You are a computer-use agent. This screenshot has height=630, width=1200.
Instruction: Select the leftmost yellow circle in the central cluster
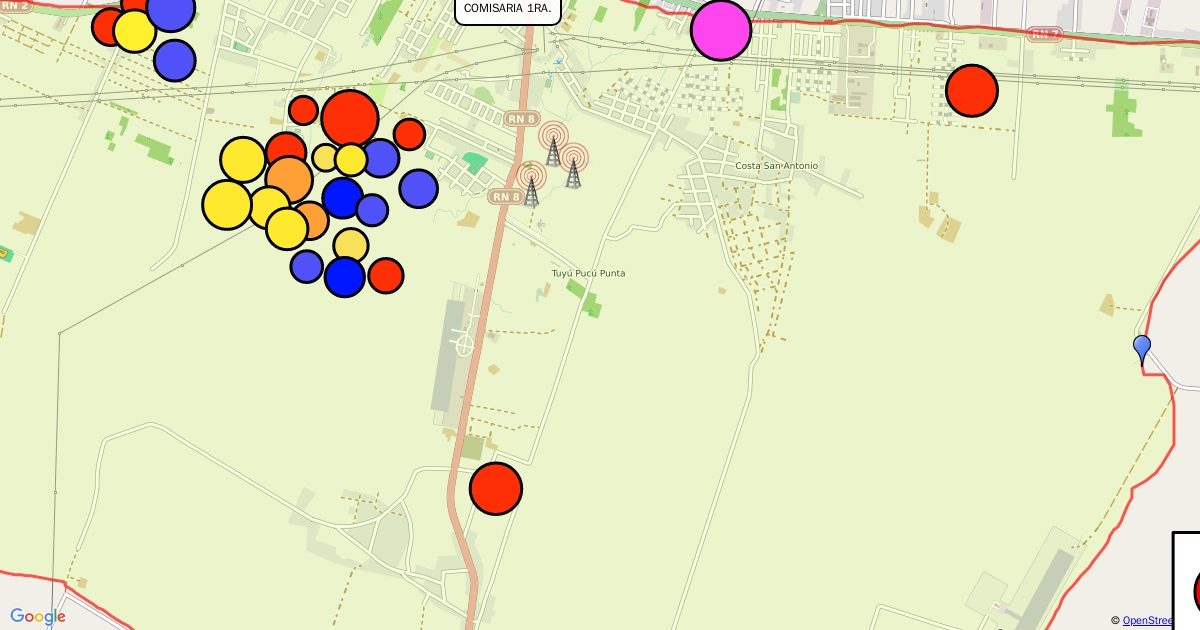(227, 204)
